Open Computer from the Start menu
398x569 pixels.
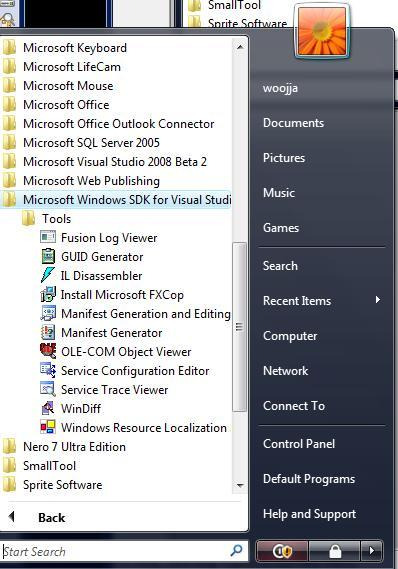point(290,336)
